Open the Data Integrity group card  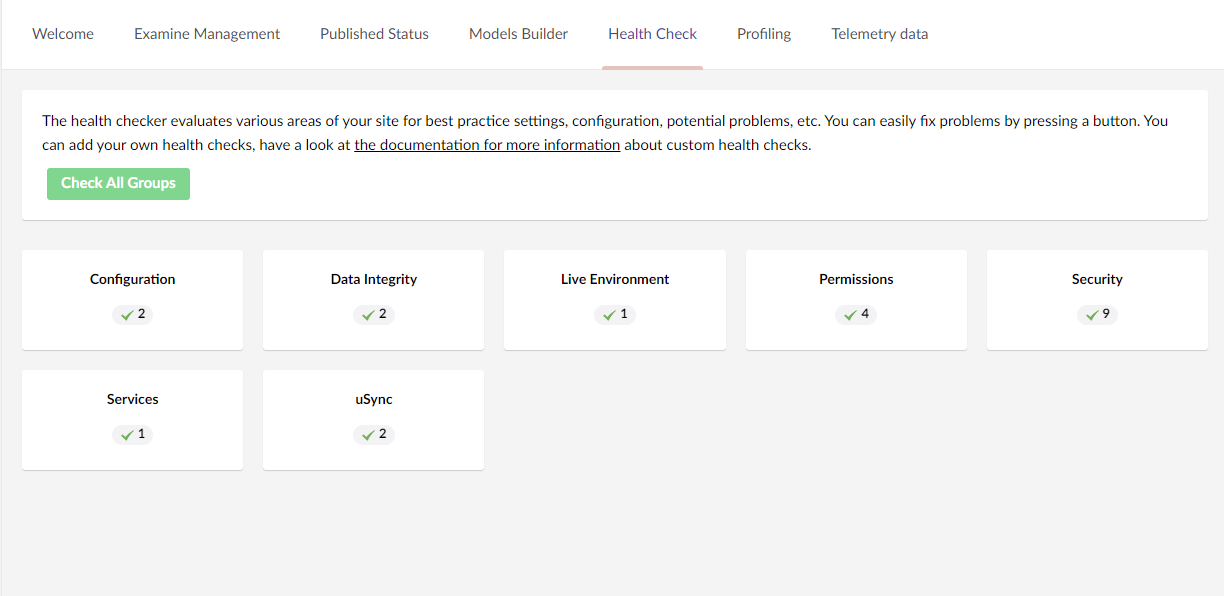click(x=373, y=300)
